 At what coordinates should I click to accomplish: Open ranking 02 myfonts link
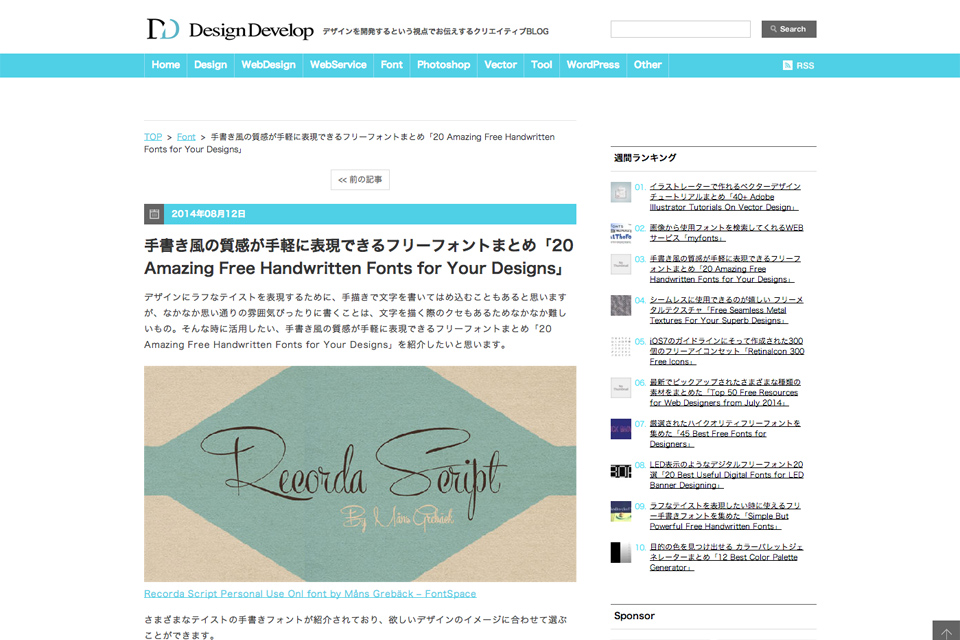726,233
